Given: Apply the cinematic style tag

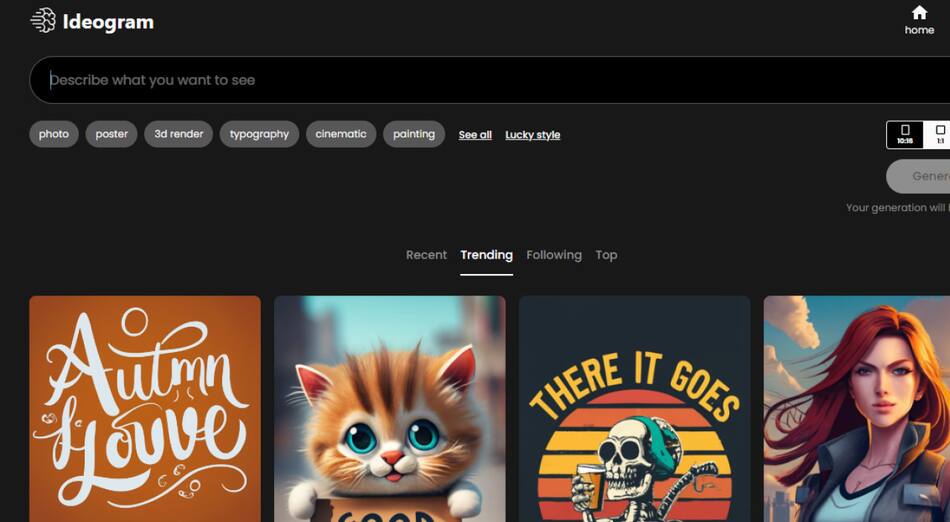Looking at the screenshot, I should (341, 134).
